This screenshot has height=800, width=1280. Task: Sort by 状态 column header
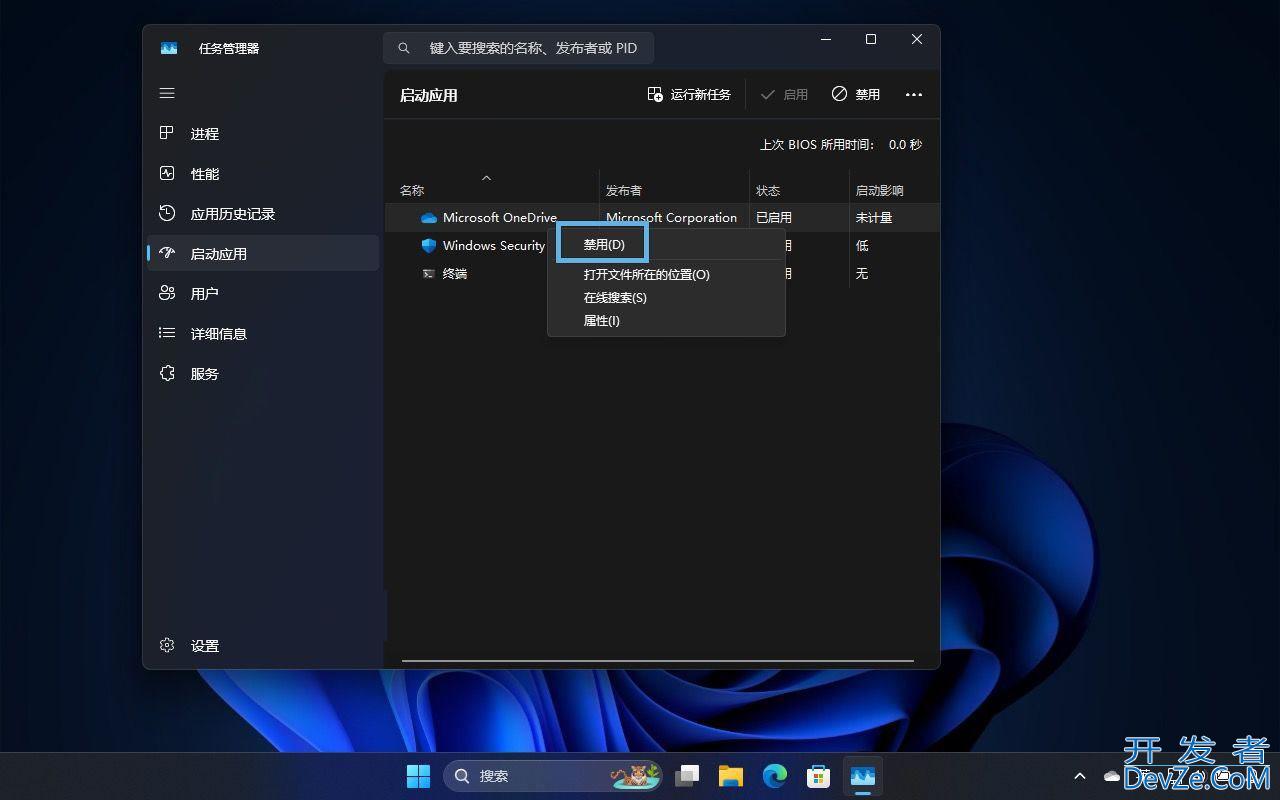coord(799,189)
